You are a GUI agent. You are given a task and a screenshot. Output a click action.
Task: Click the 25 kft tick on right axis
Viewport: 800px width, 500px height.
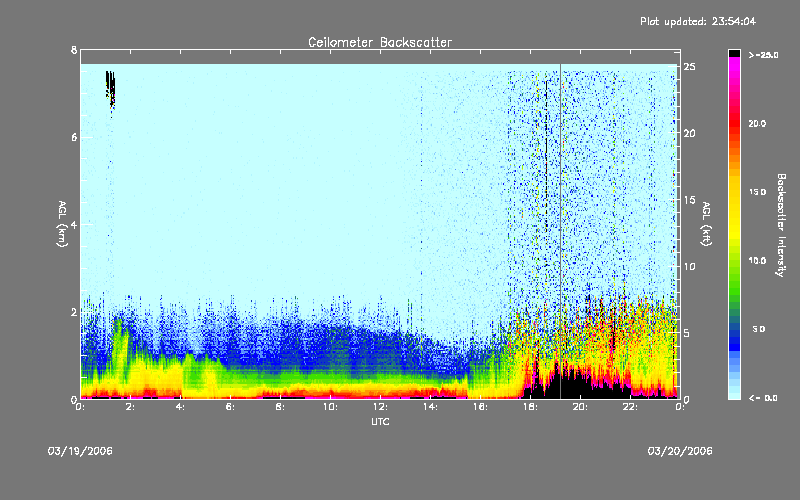click(688, 67)
